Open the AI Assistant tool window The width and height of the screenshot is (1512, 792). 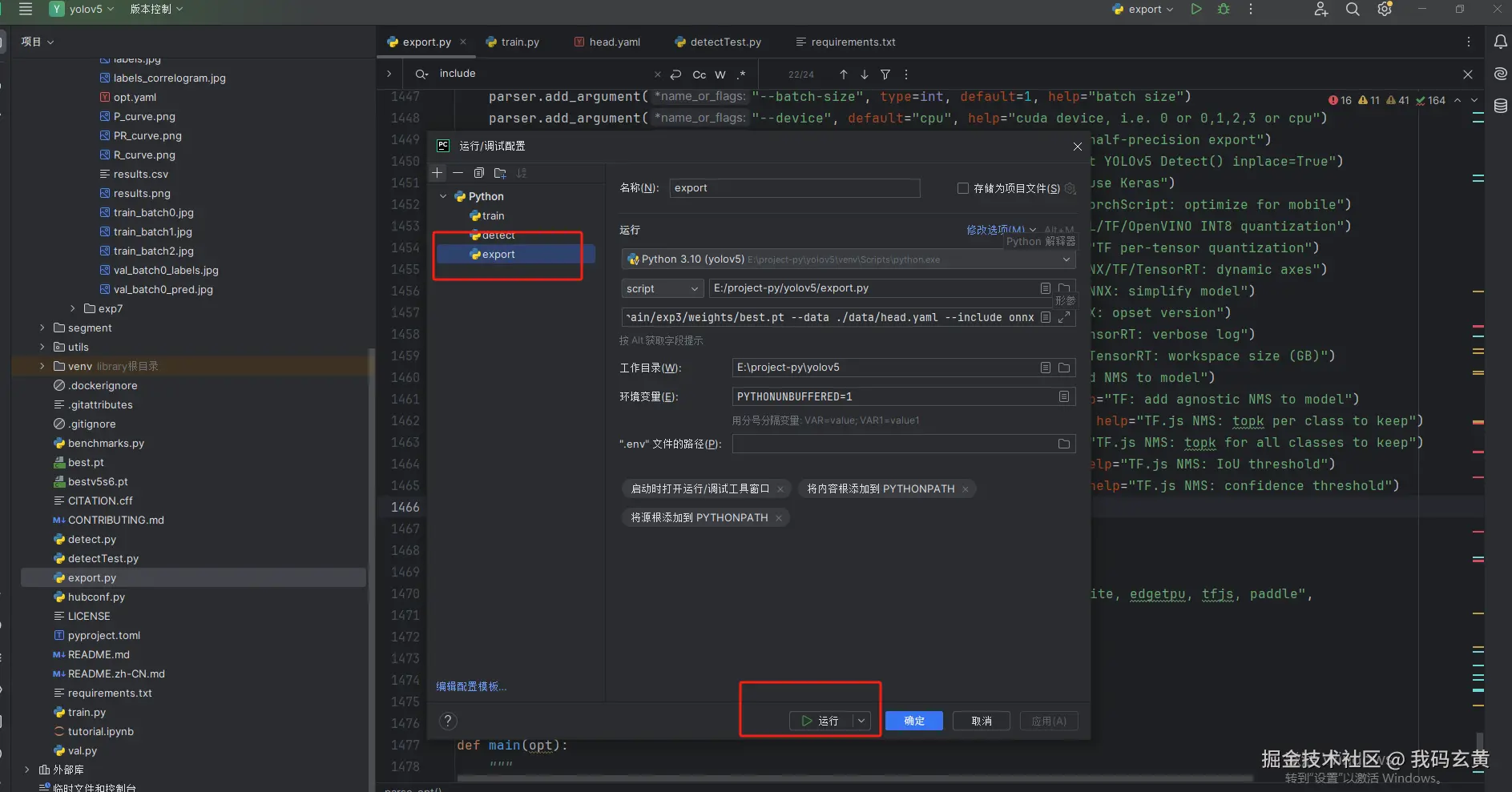pos(1501,74)
